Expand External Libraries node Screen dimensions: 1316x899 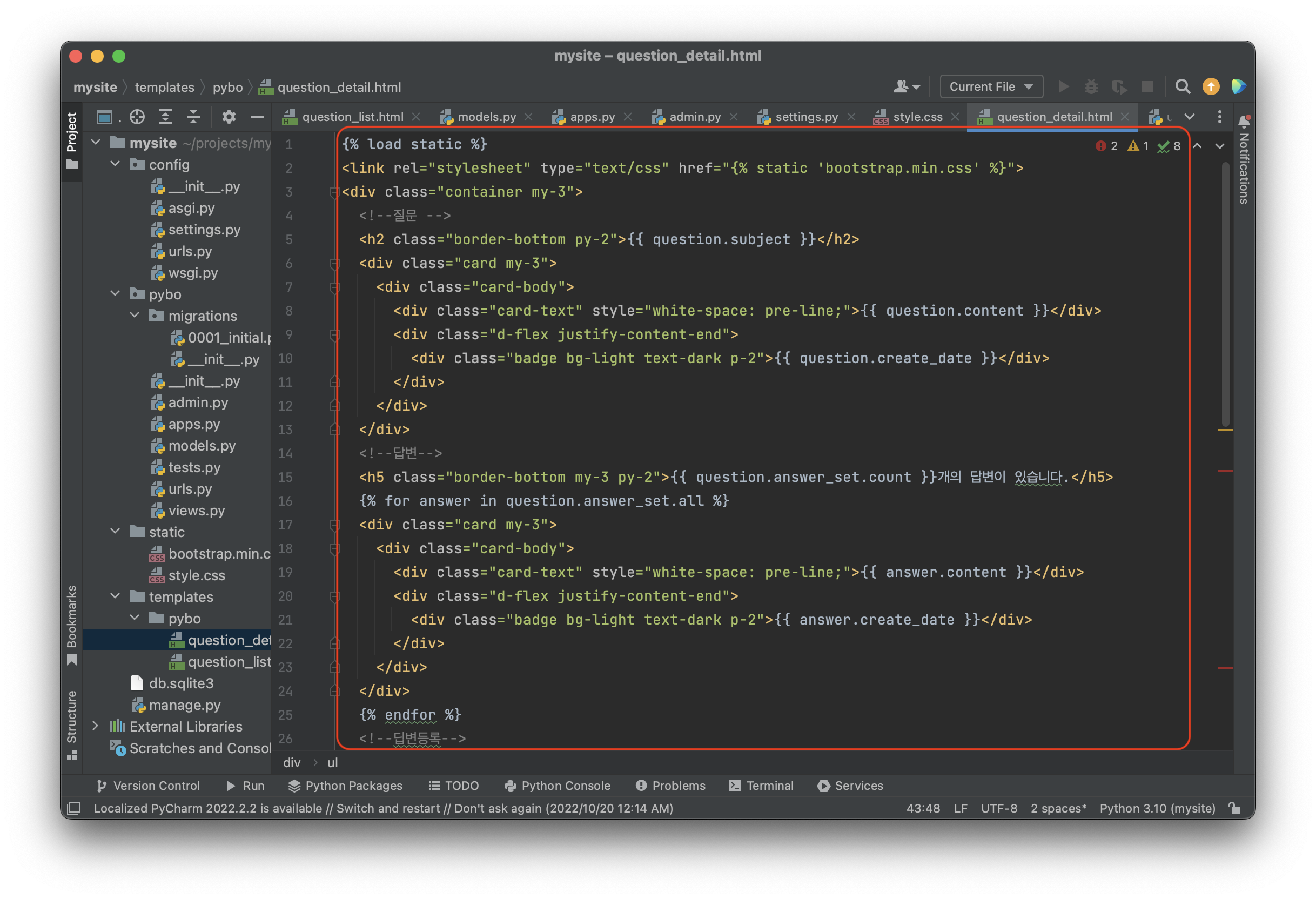(x=96, y=726)
